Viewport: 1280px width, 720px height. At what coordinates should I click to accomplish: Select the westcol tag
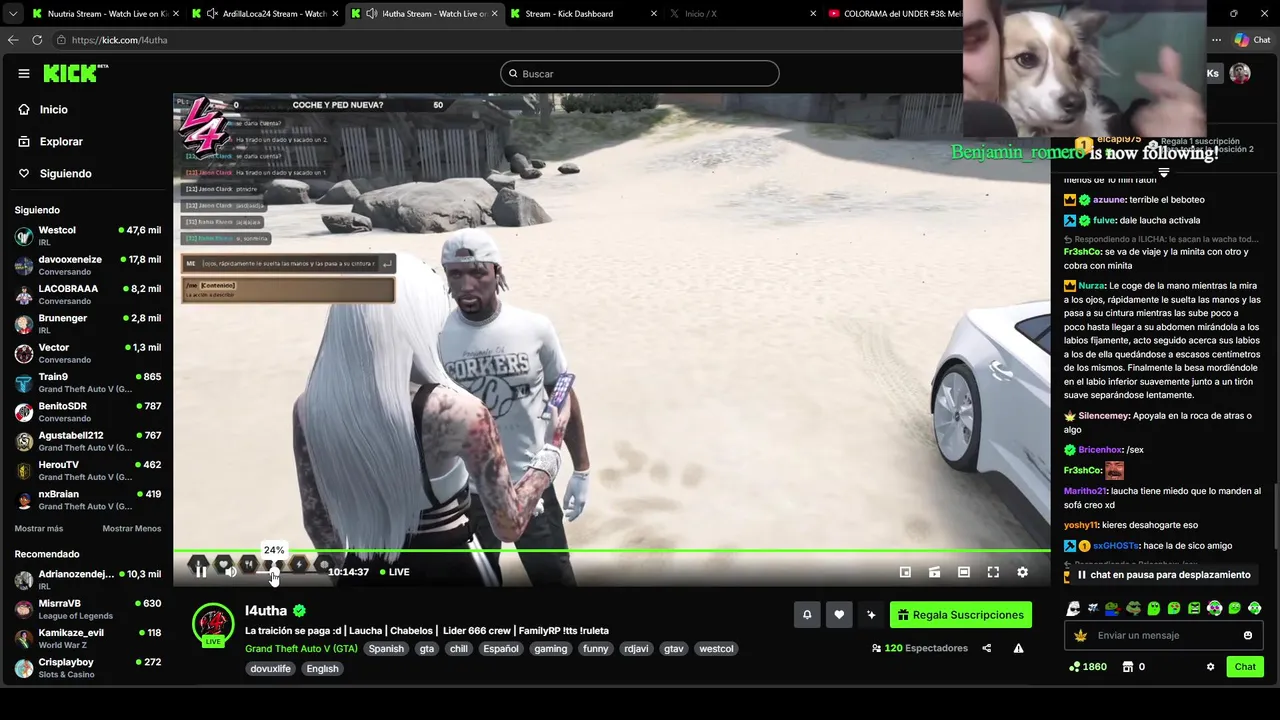pyautogui.click(x=716, y=648)
